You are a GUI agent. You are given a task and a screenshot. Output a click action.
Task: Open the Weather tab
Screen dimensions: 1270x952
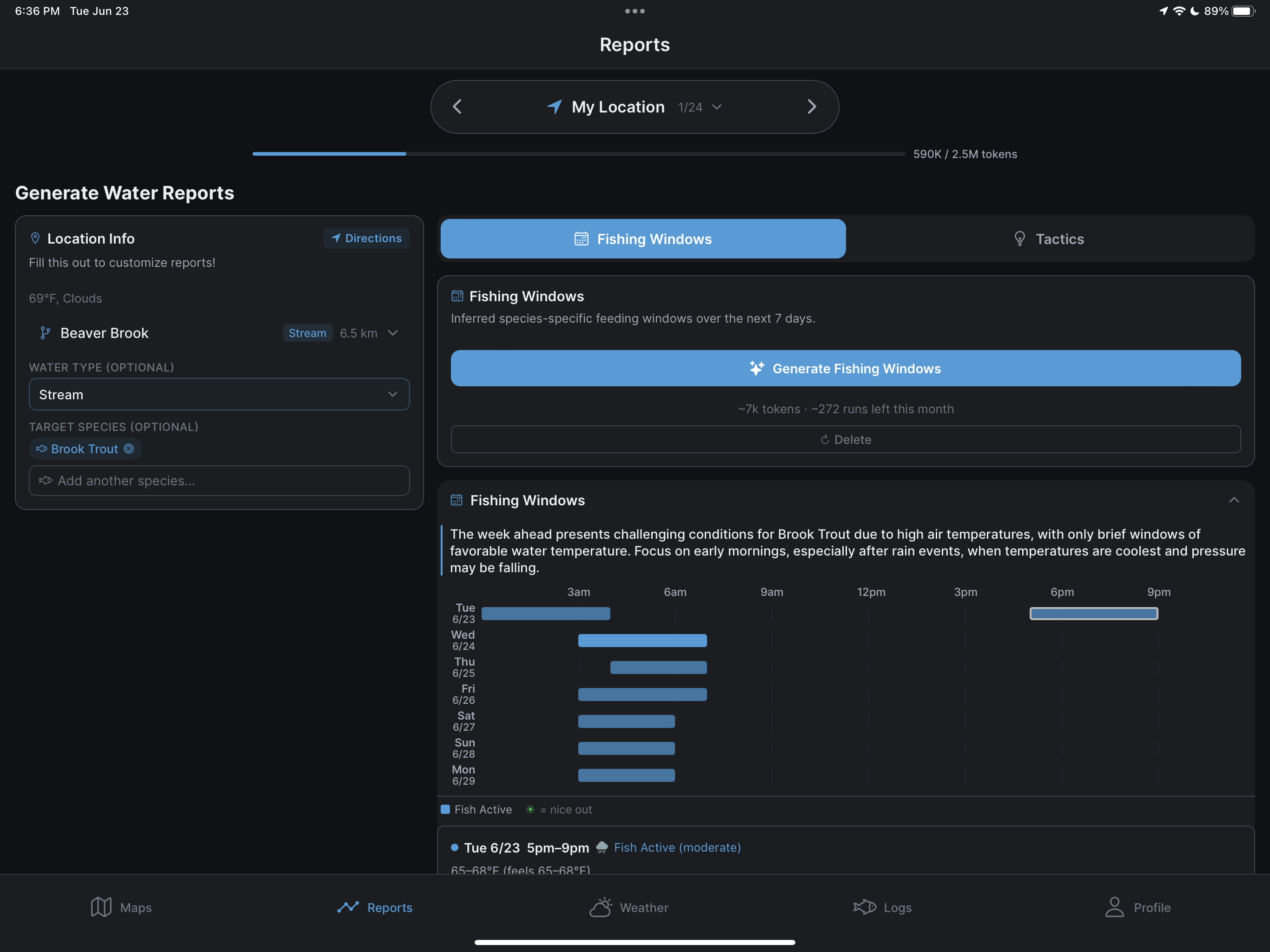(x=628, y=907)
